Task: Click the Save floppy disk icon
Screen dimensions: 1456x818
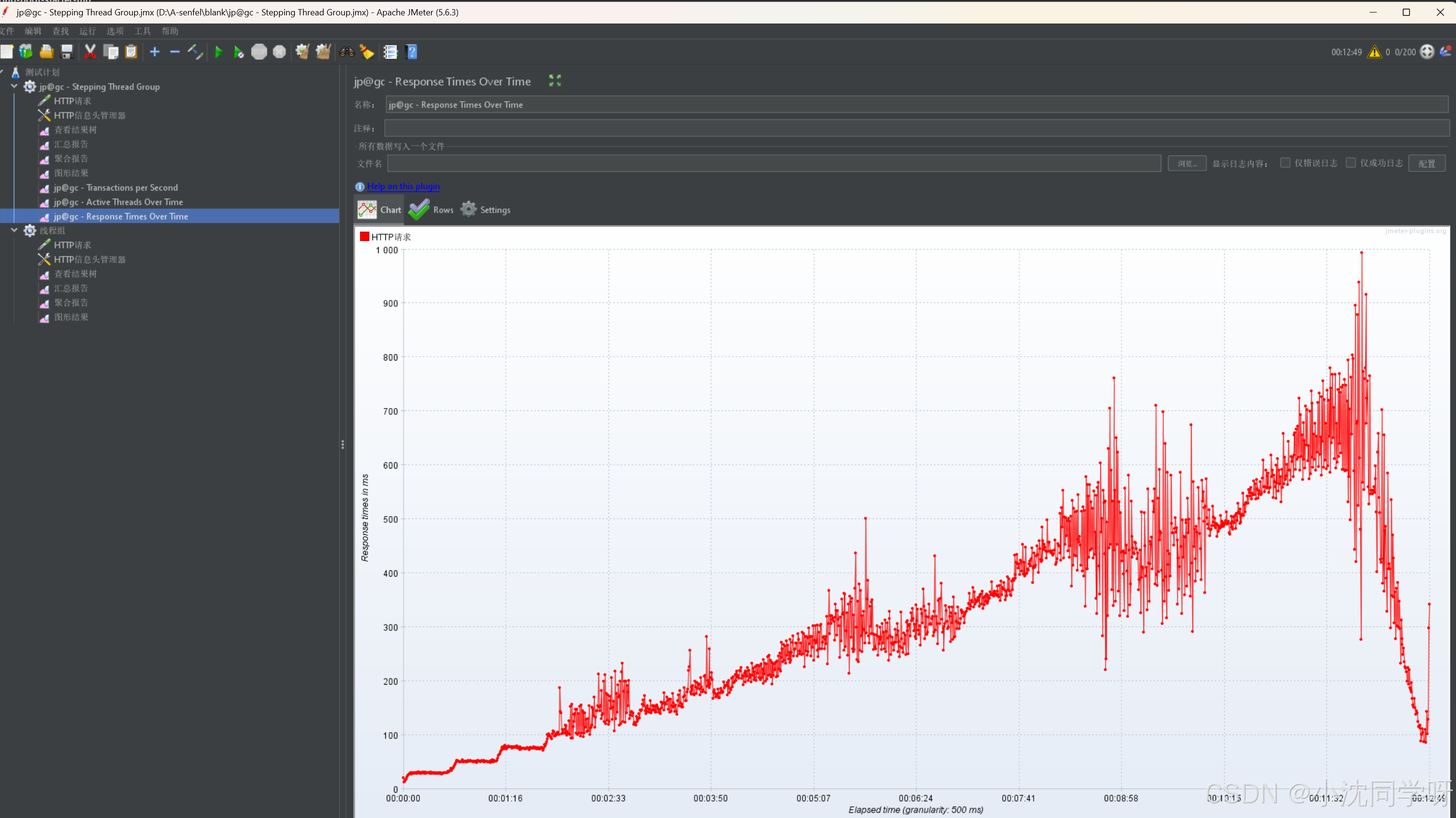Action: point(67,52)
